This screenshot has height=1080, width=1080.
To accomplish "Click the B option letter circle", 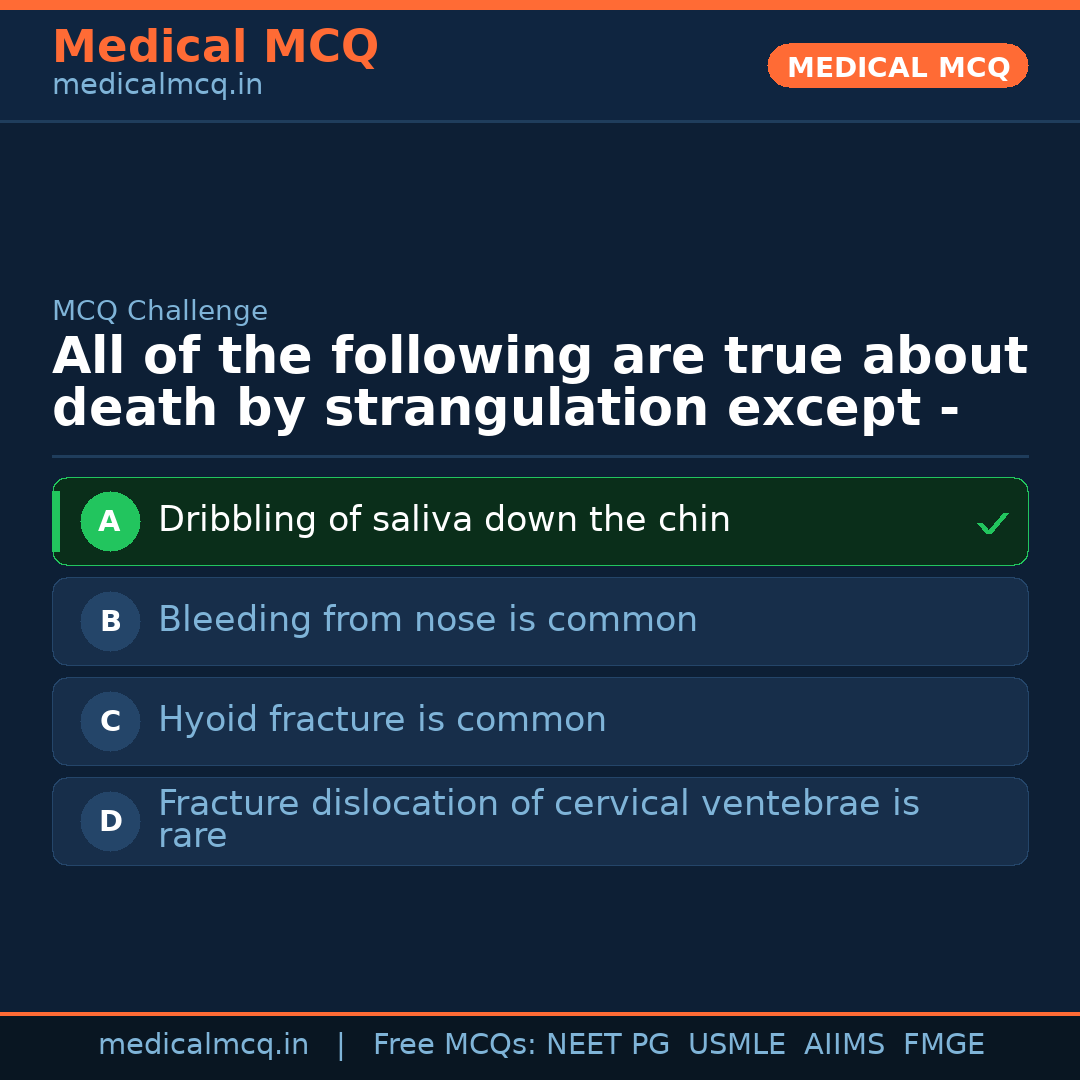I will (x=110, y=621).
